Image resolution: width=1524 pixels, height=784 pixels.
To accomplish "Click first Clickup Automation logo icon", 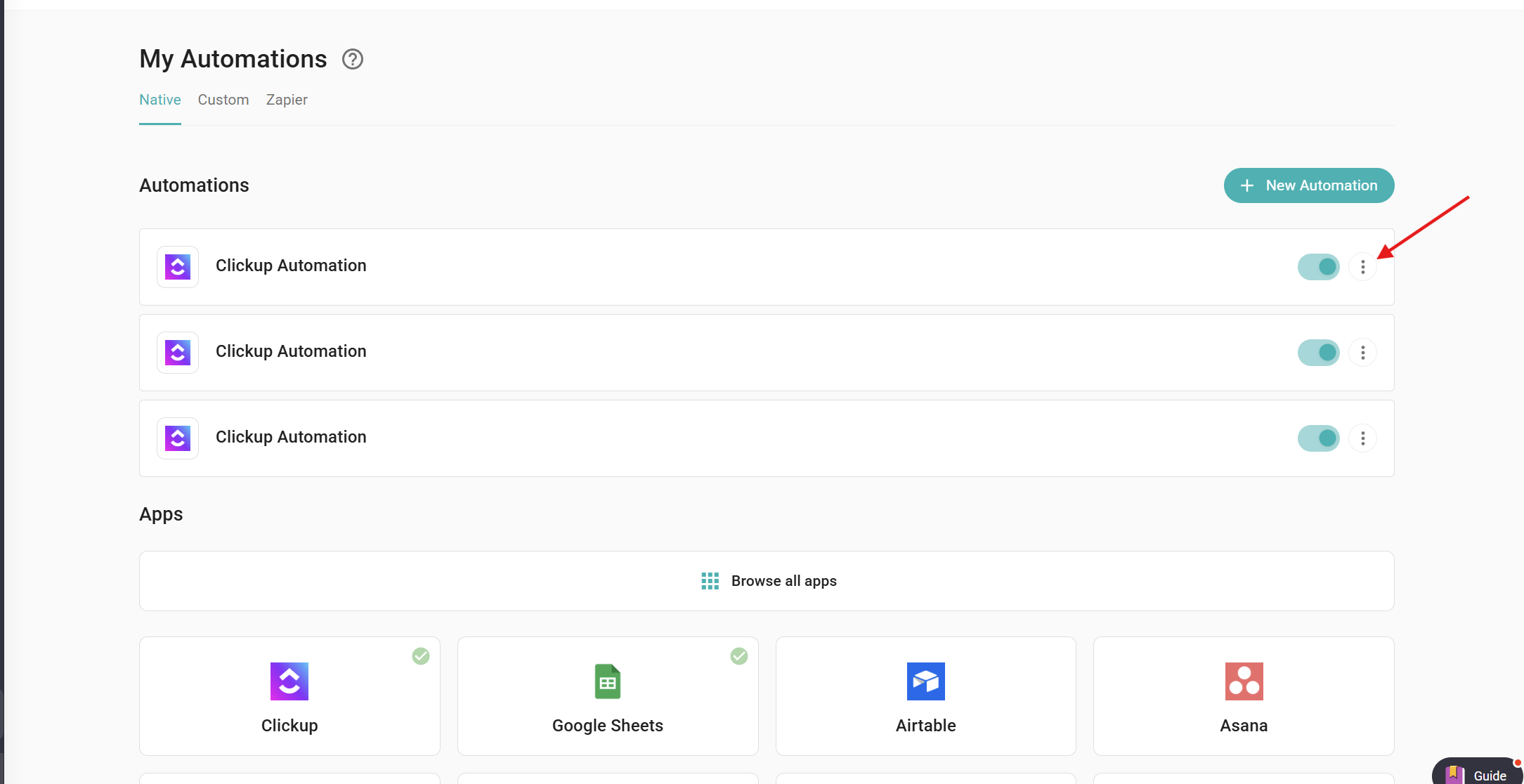I will click(x=178, y=267).
